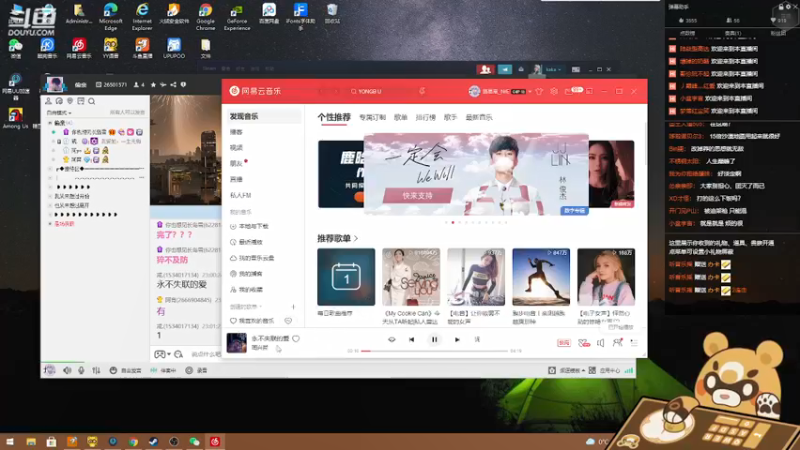Open NetEase Cloud Music settings gear

[554, 91]
